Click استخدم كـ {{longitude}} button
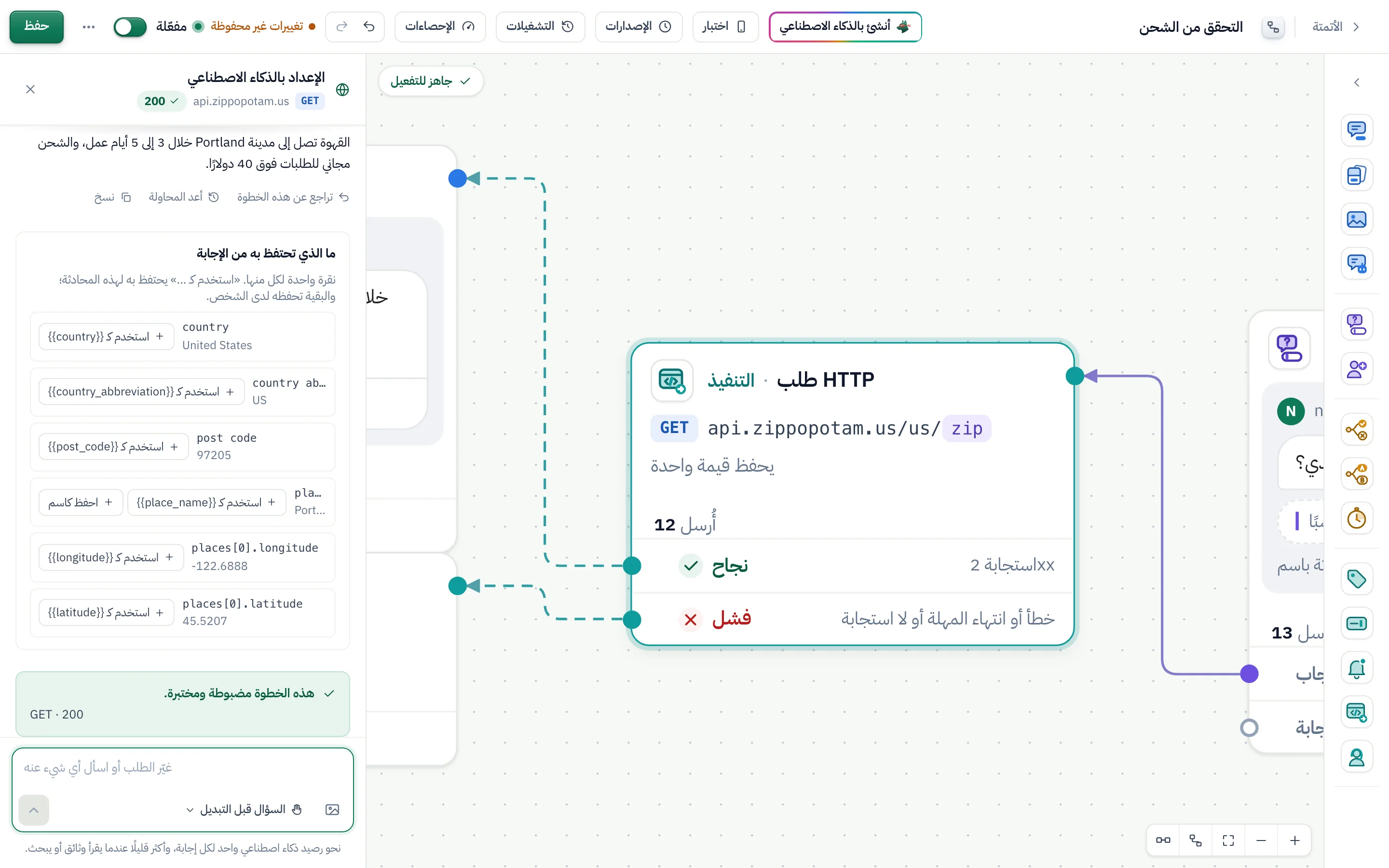This screenshot has width=1389, height=868. [x=111, y=557]
